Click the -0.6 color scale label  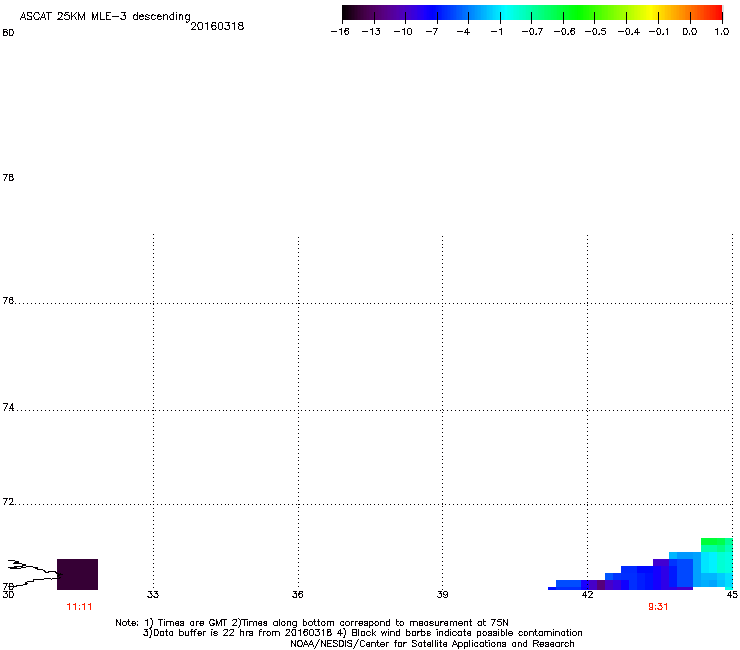click(x=564, y=32)
